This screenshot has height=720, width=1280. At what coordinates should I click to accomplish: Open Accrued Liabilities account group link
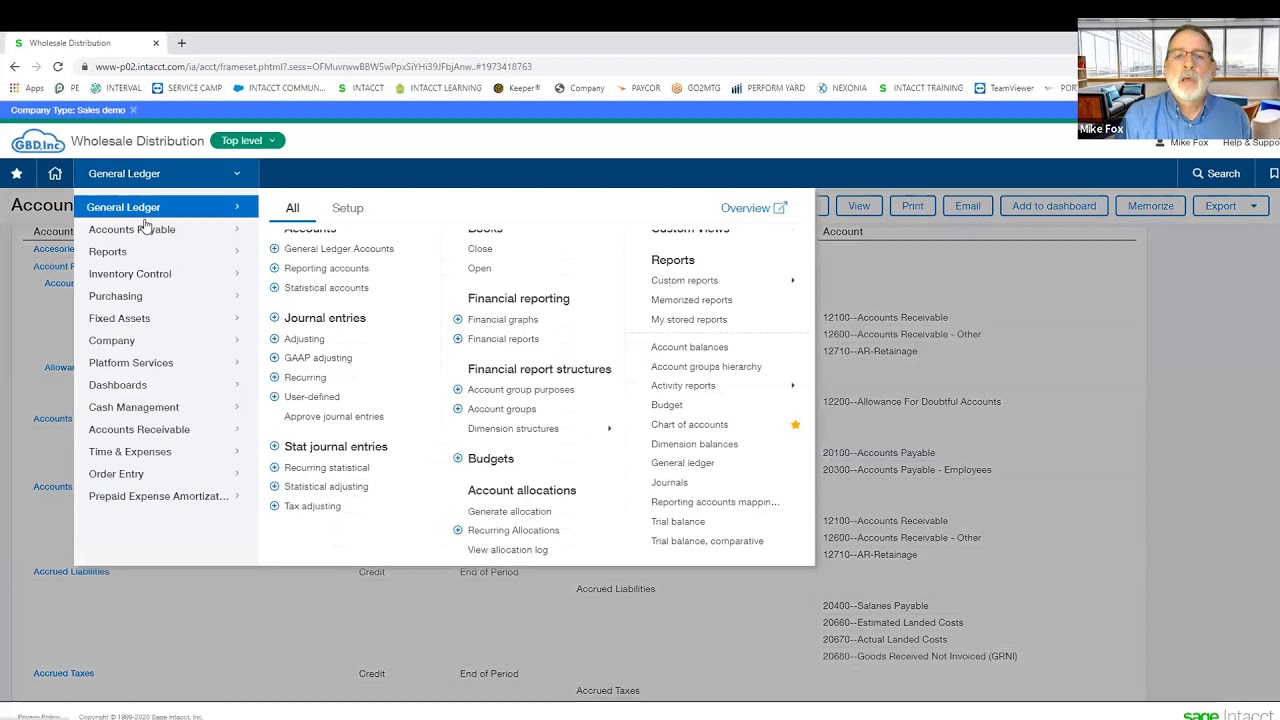tap(71, 572)
